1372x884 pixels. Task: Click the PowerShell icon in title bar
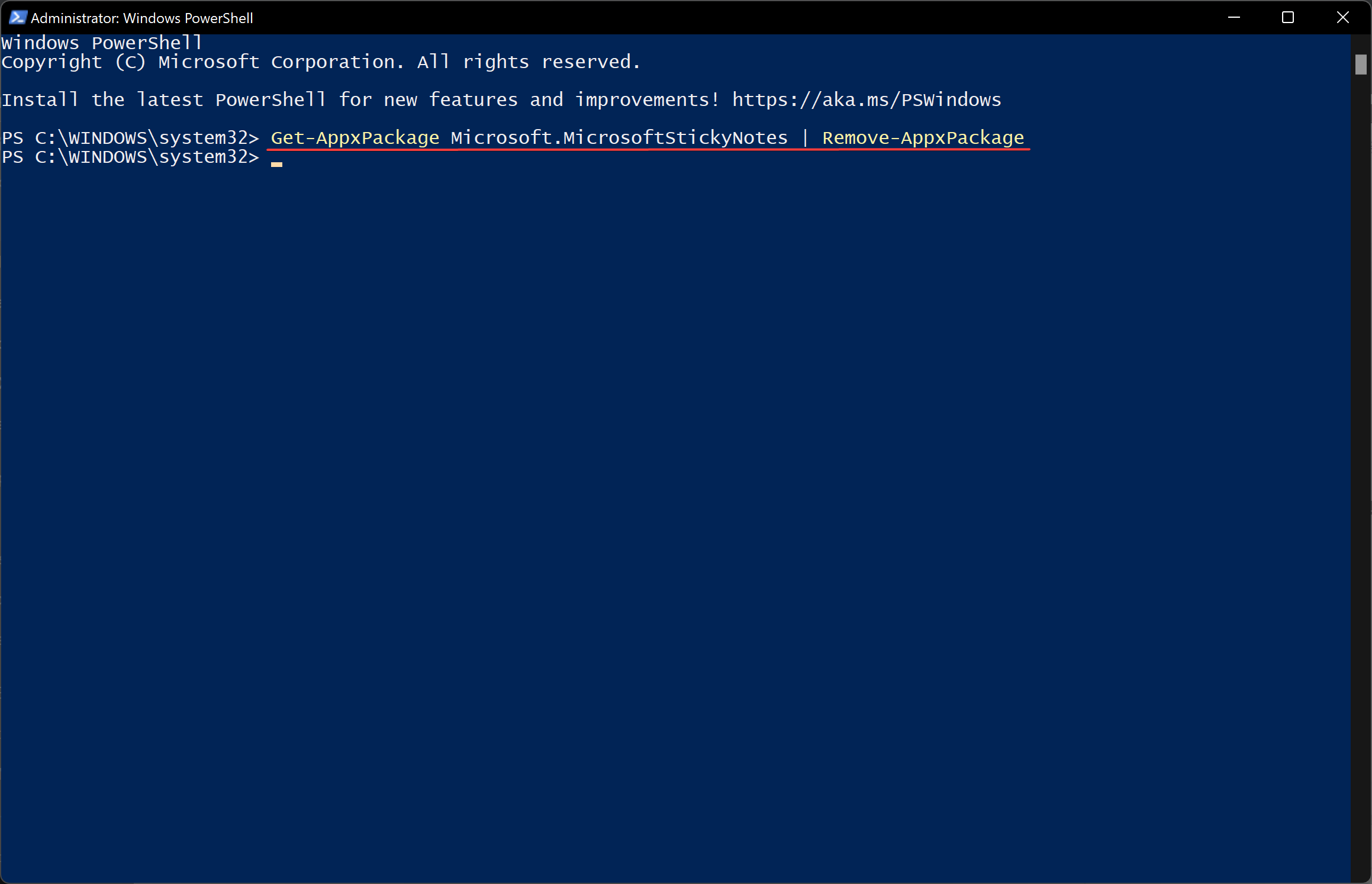(18, 18)
